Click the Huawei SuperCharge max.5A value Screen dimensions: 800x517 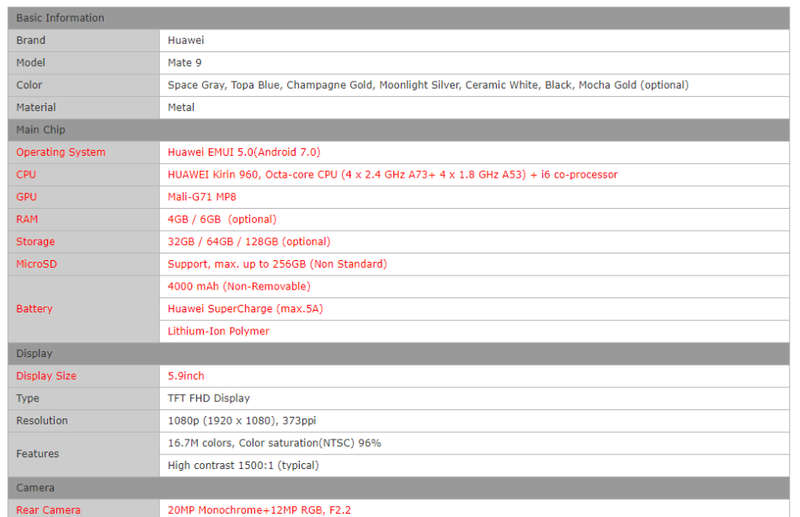pos(245,309)
